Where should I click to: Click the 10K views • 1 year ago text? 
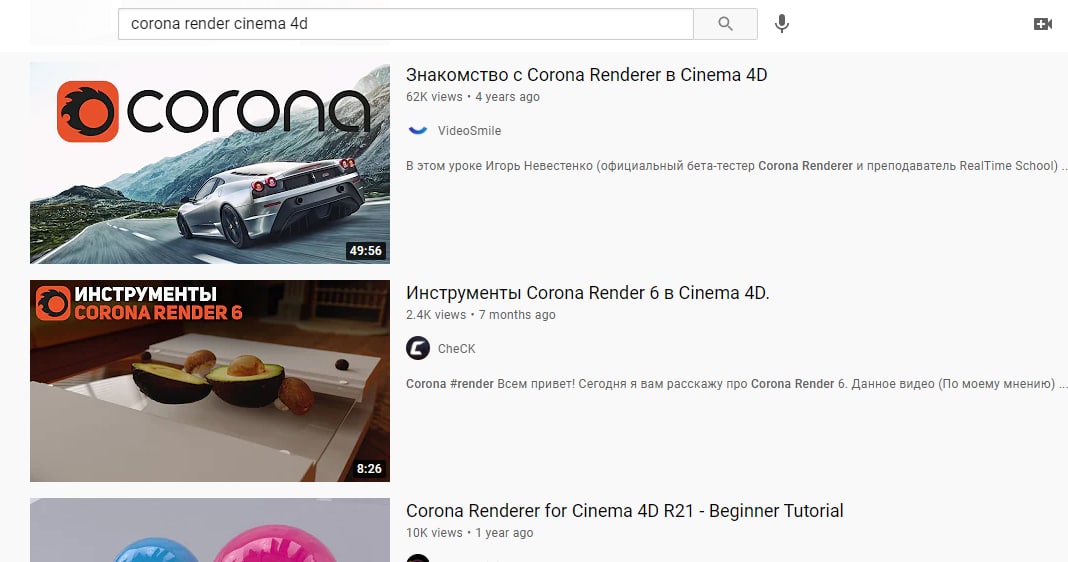(x=469, y=533)
